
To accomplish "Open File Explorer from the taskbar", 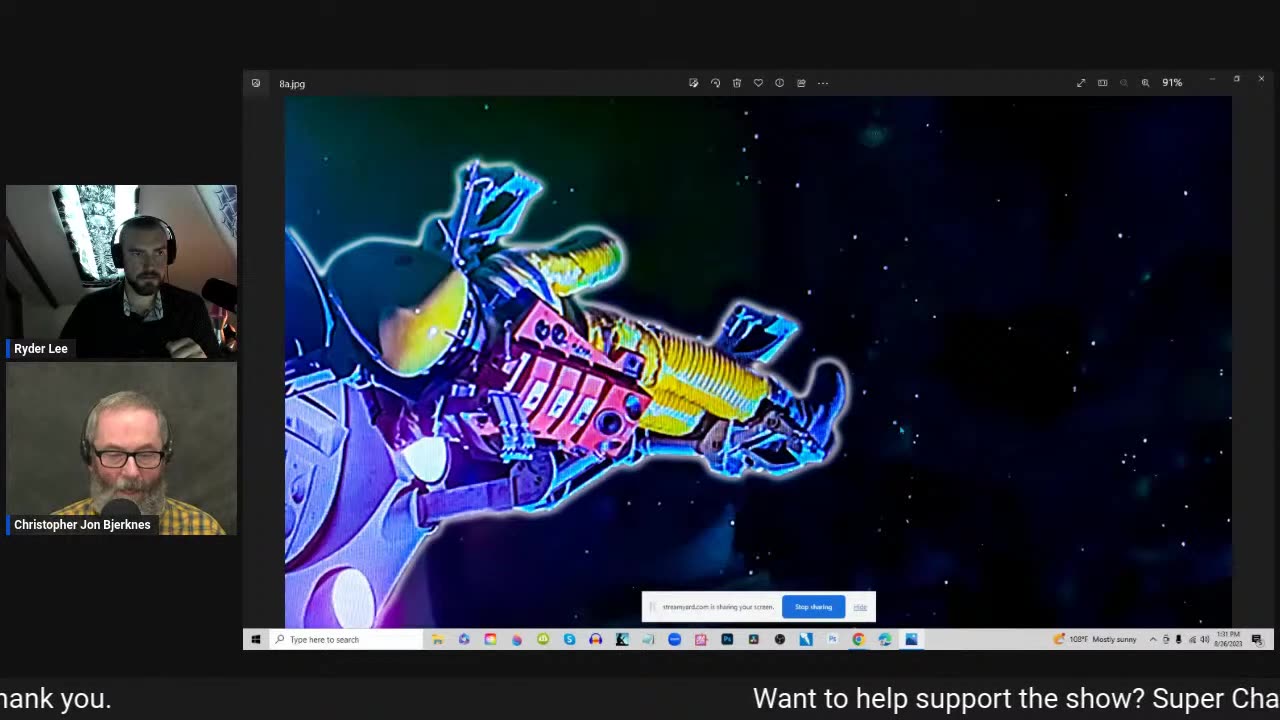I will (x=438, y=639).
